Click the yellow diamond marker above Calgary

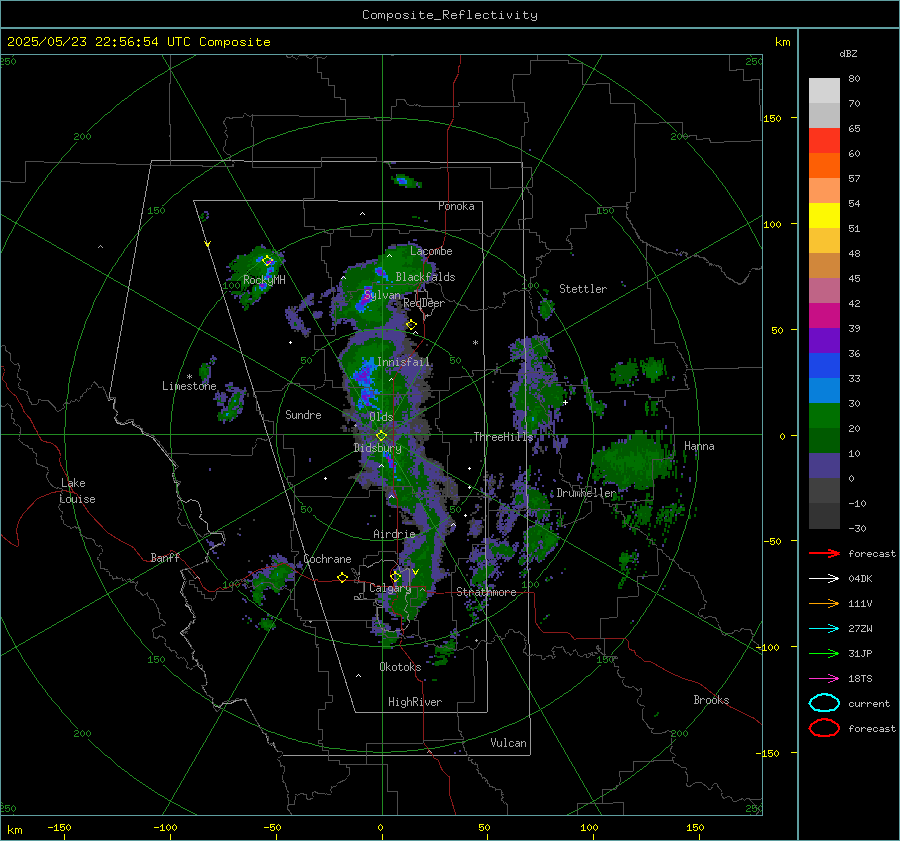395,576
